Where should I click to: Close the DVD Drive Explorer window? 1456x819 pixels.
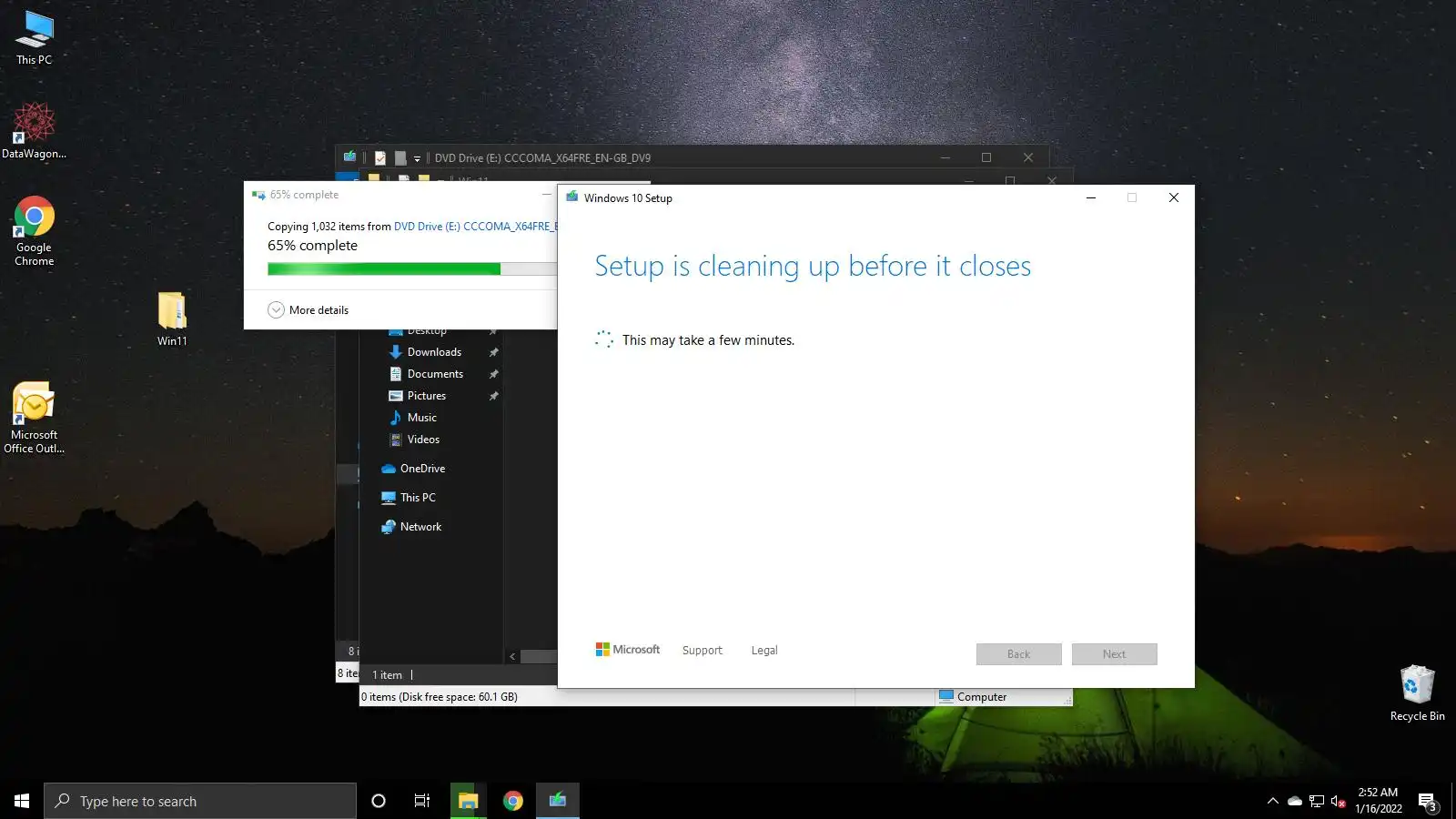pyautogui.click(x=1028, y=157)
